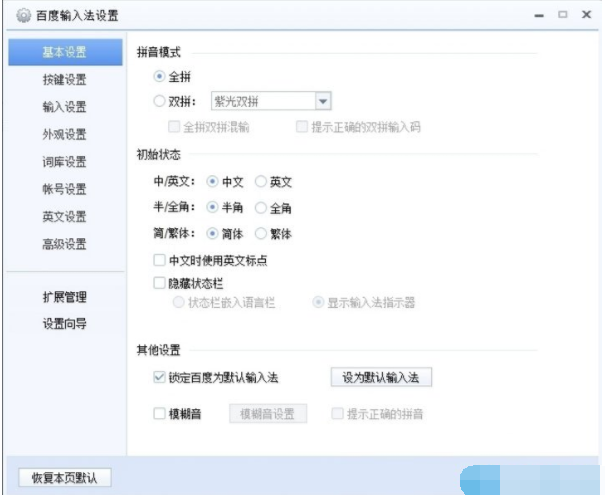Select the 双拼 radio button
This screenshot has width=605, height=495.
tap(160, 101)
